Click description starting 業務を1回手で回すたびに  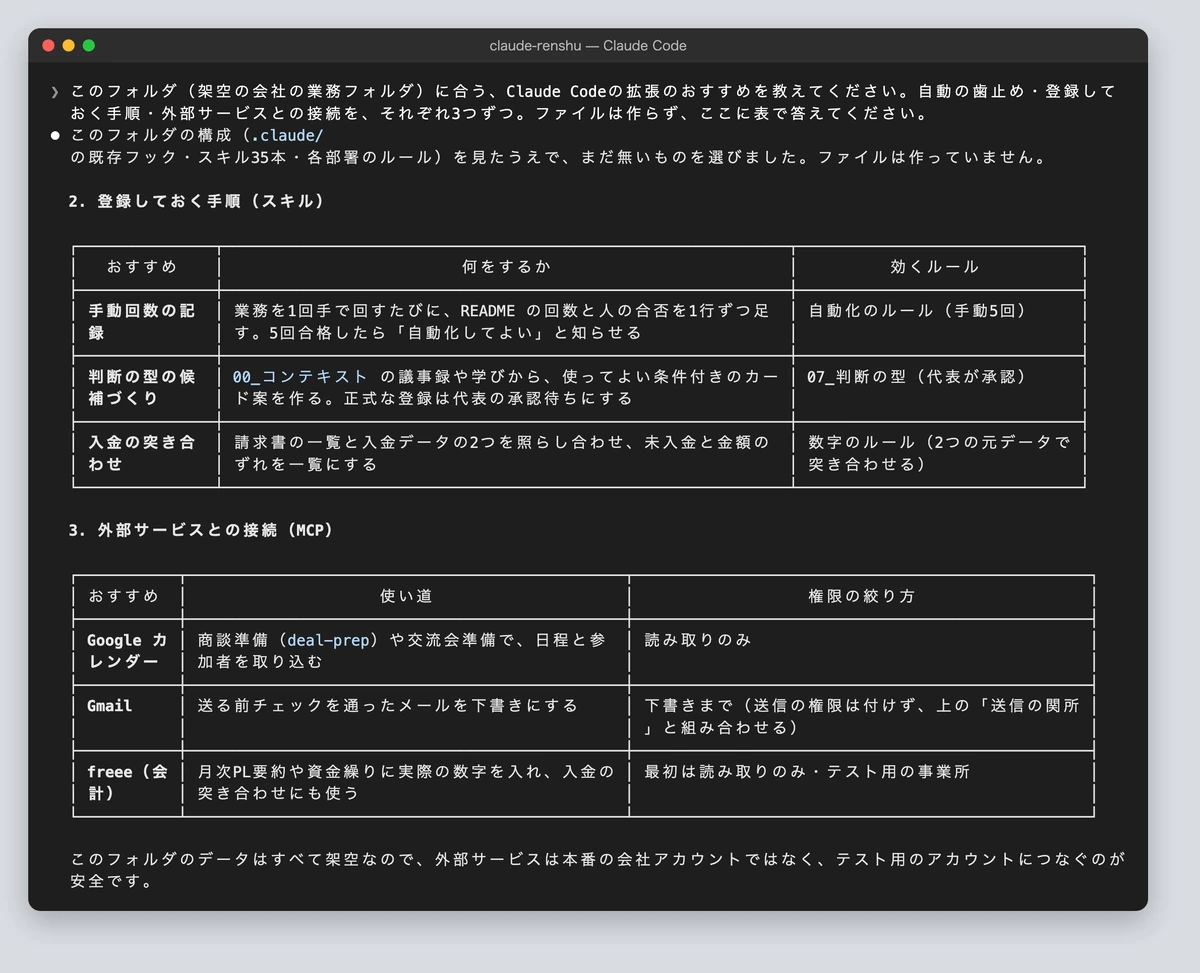501,322
